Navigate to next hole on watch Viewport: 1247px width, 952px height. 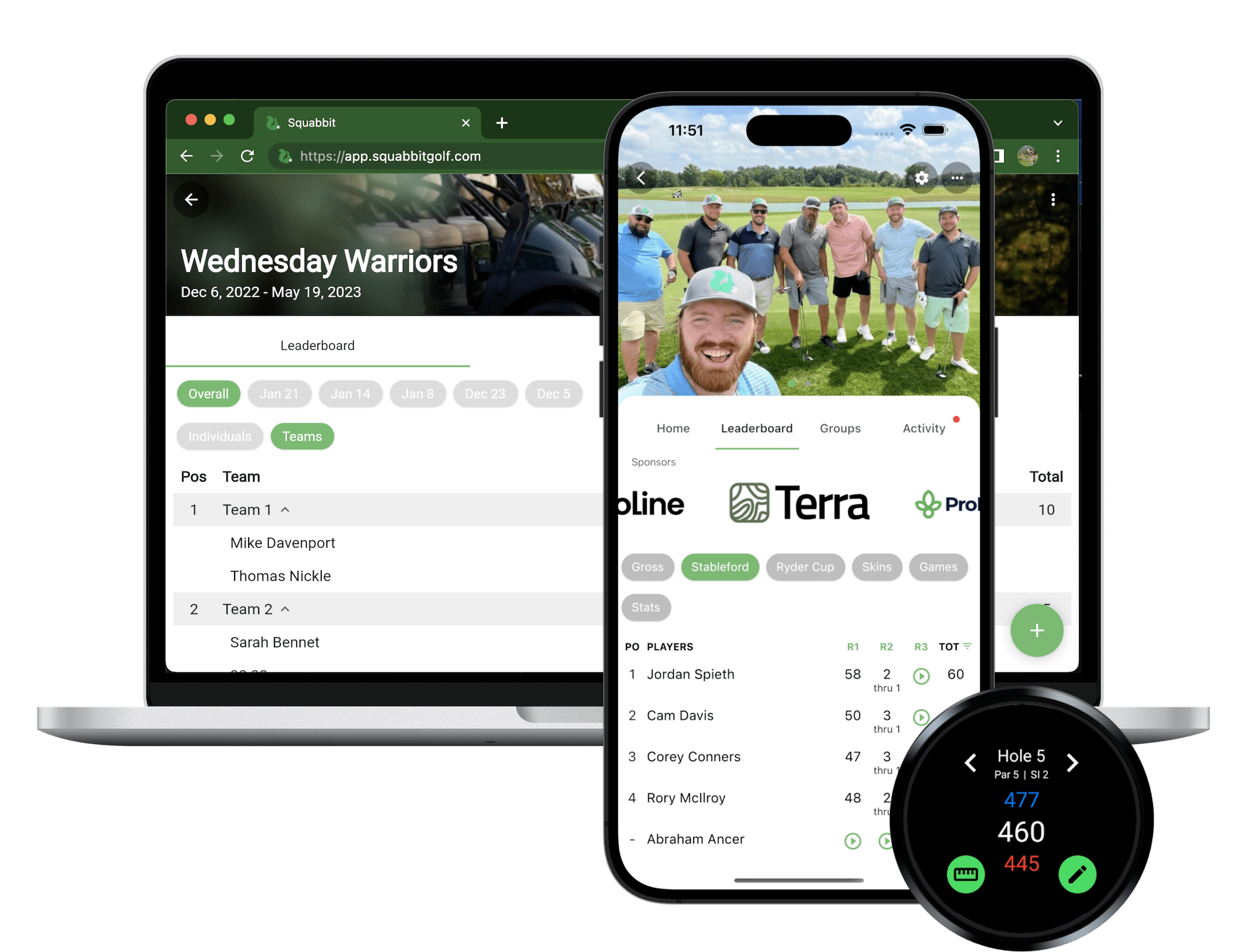pyautogui.click(x=1072, y=761)
